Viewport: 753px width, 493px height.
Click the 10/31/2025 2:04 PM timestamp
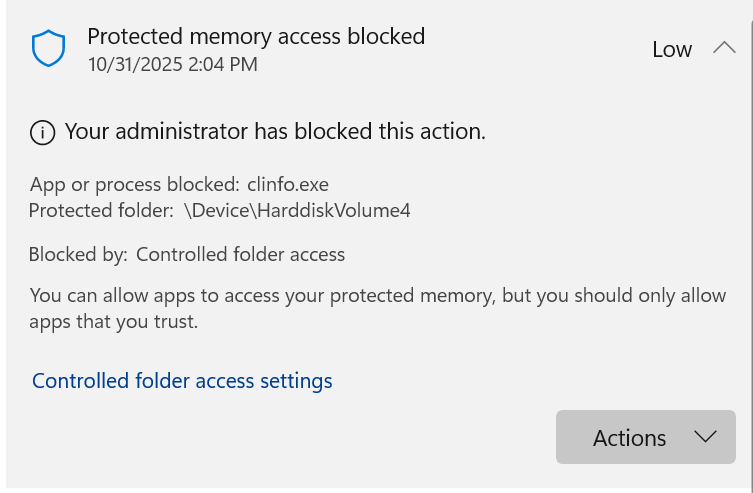pos(172,64)
